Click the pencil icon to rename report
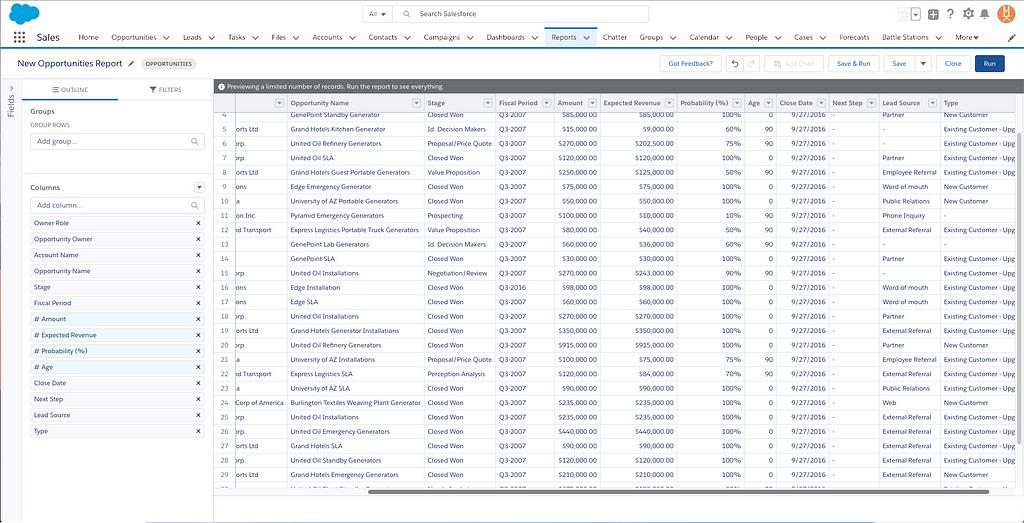 pos(131,63)
